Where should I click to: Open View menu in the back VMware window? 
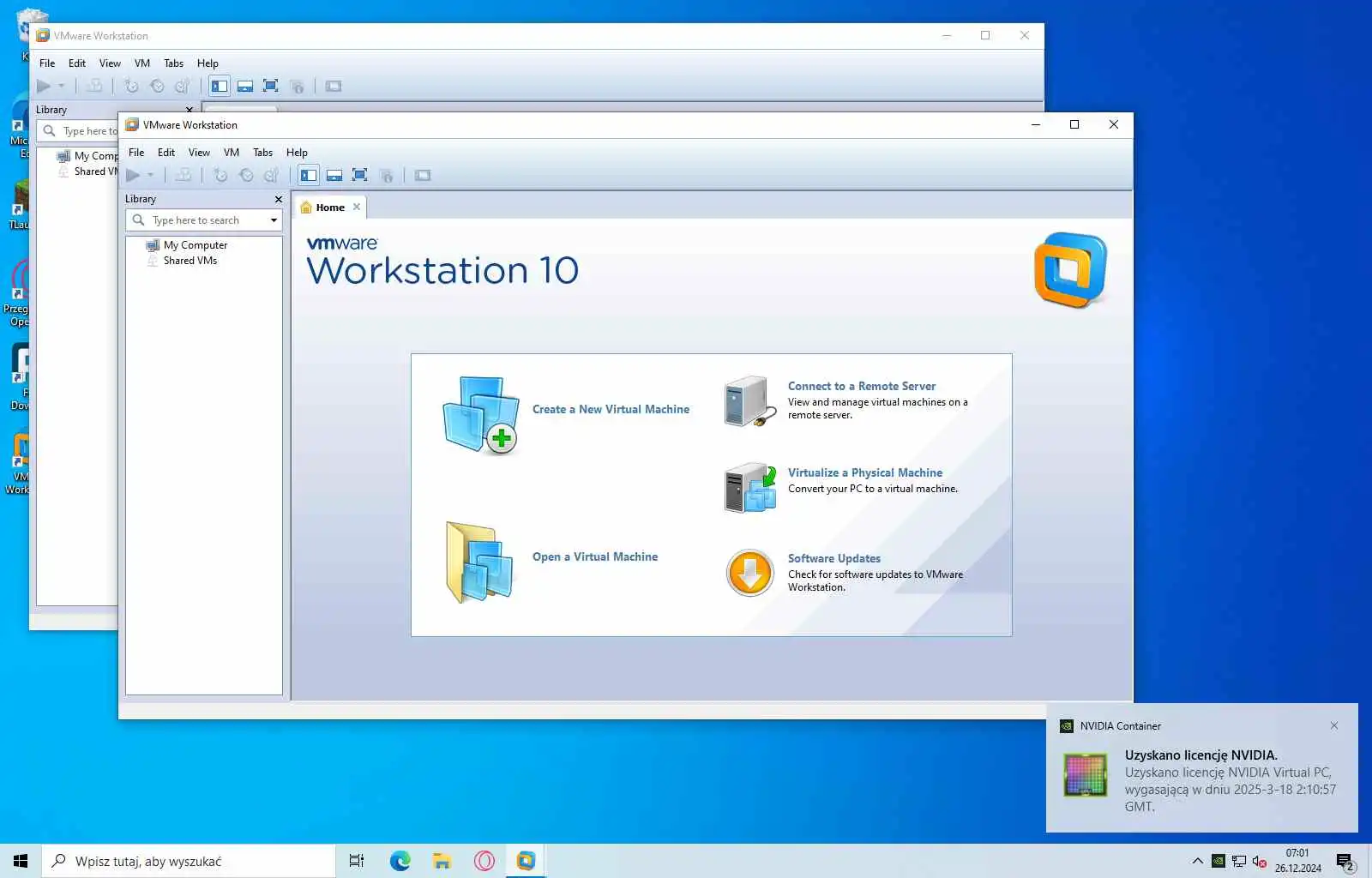click(x=110, y=63)
